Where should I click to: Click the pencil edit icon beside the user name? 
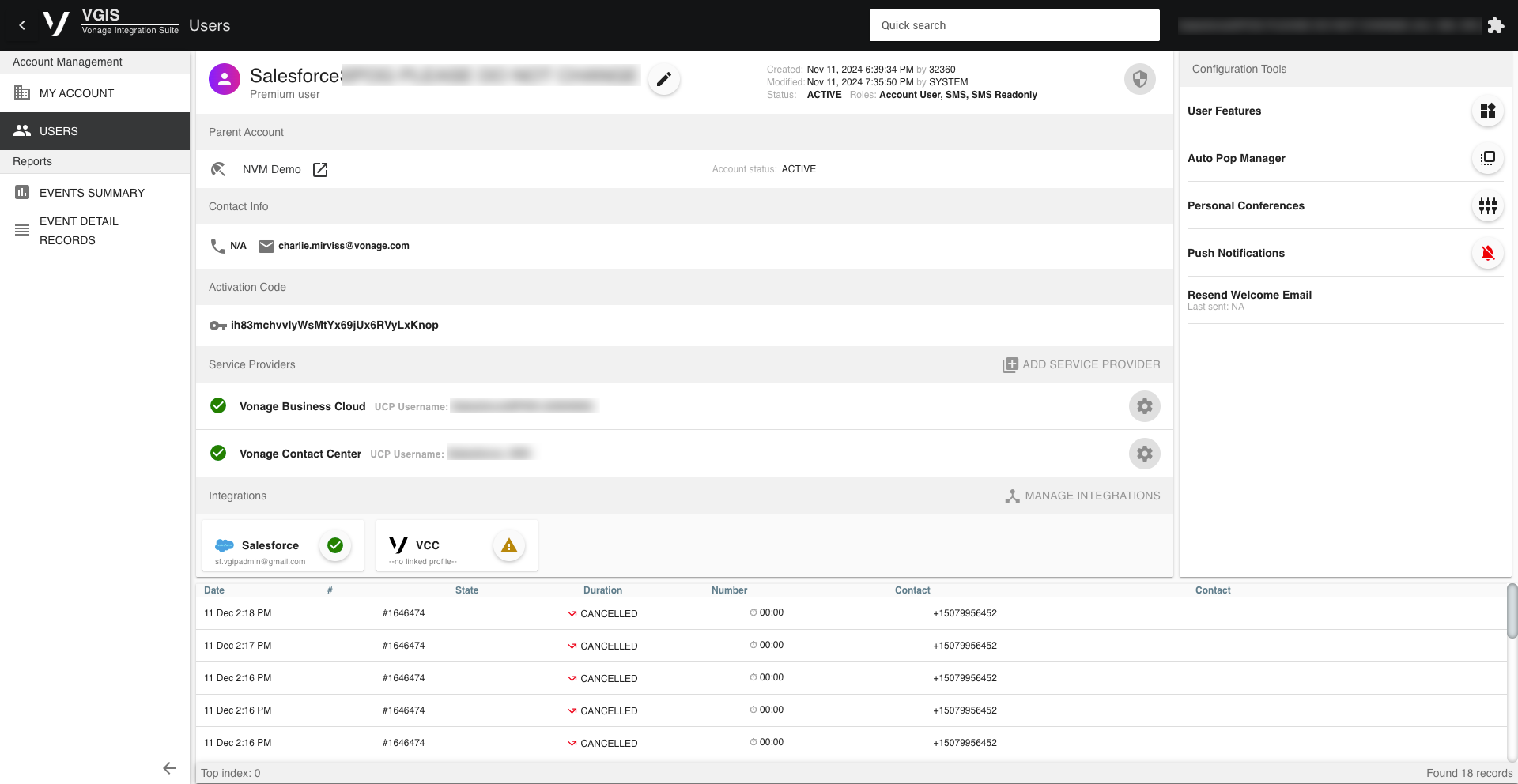coord(664,79)
